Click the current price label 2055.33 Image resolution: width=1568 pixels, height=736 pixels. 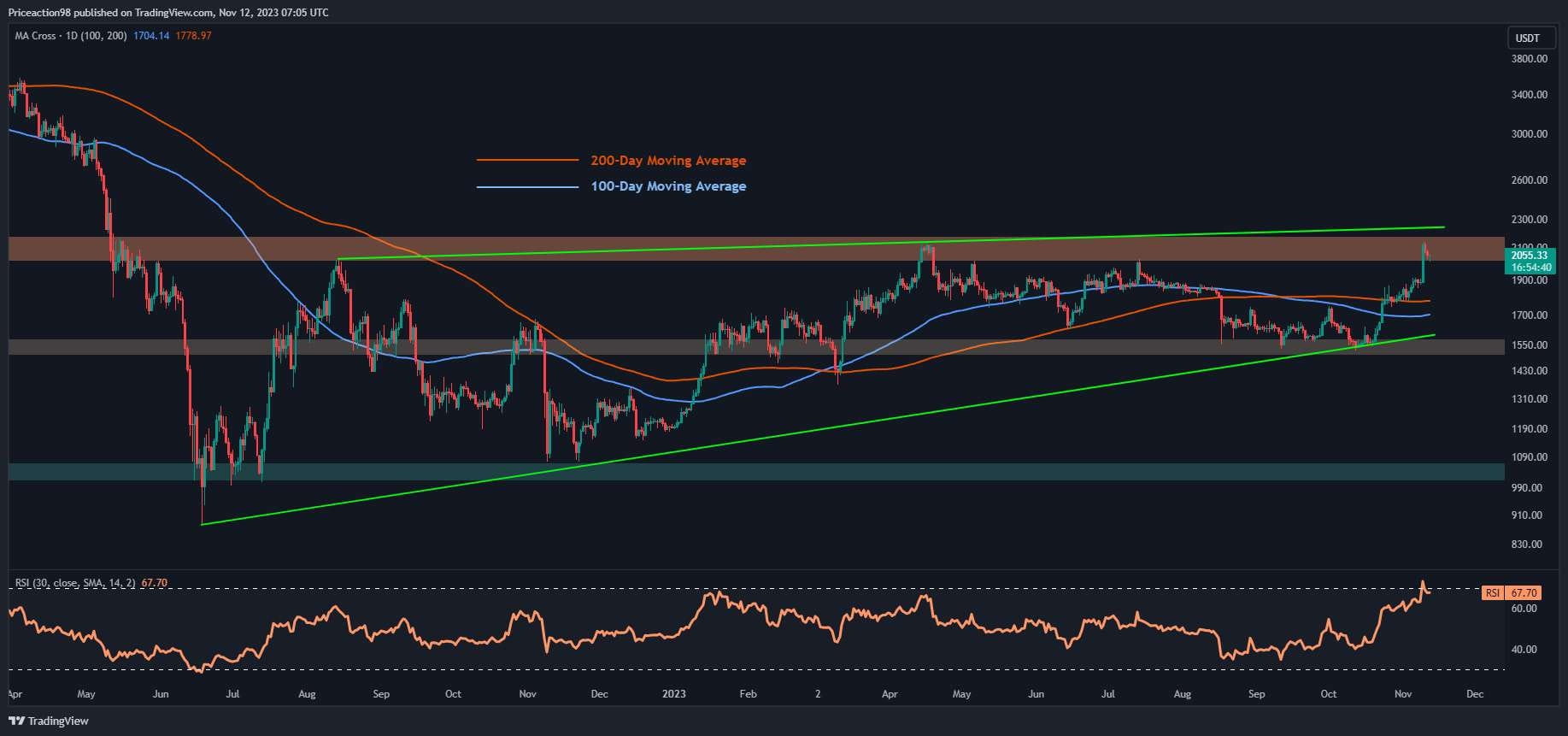click(x=1530, y=255)
